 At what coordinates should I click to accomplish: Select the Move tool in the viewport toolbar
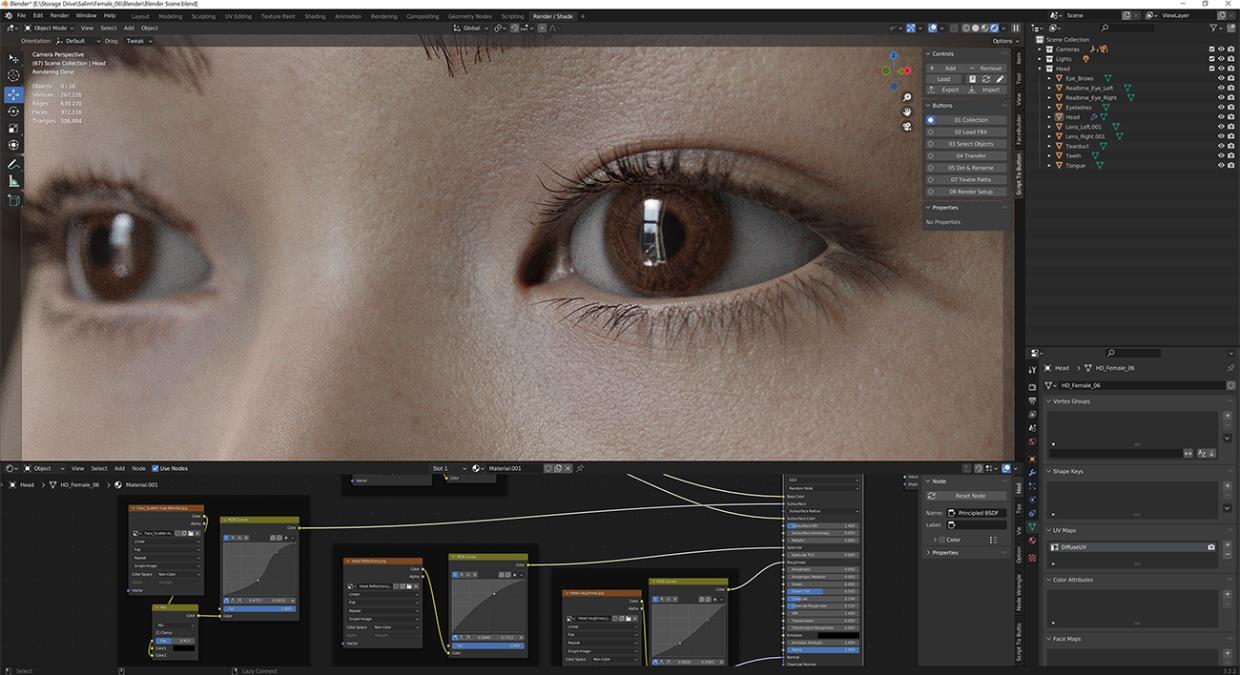[14, 94]
